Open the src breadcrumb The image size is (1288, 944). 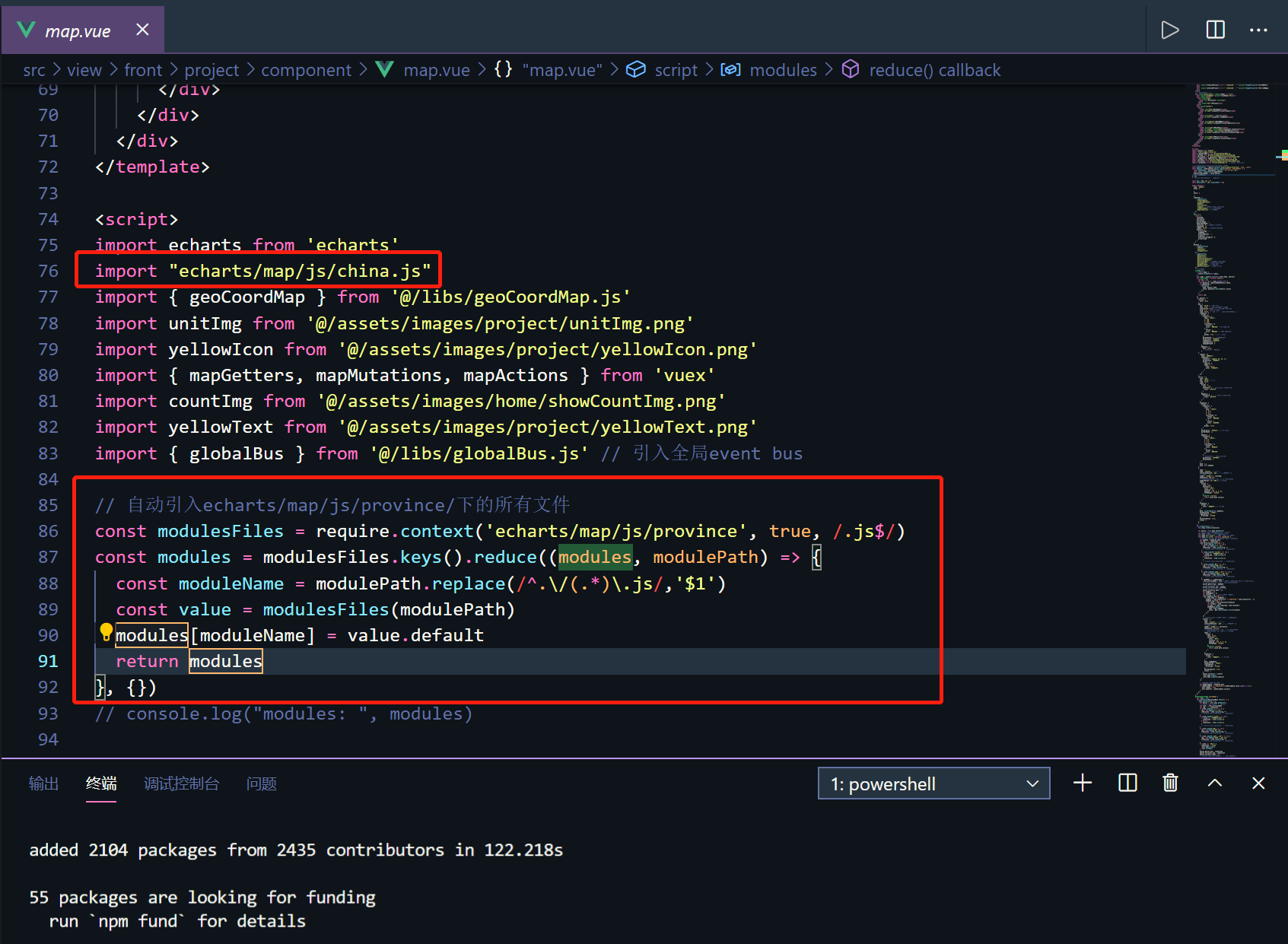tap(34, 70)
